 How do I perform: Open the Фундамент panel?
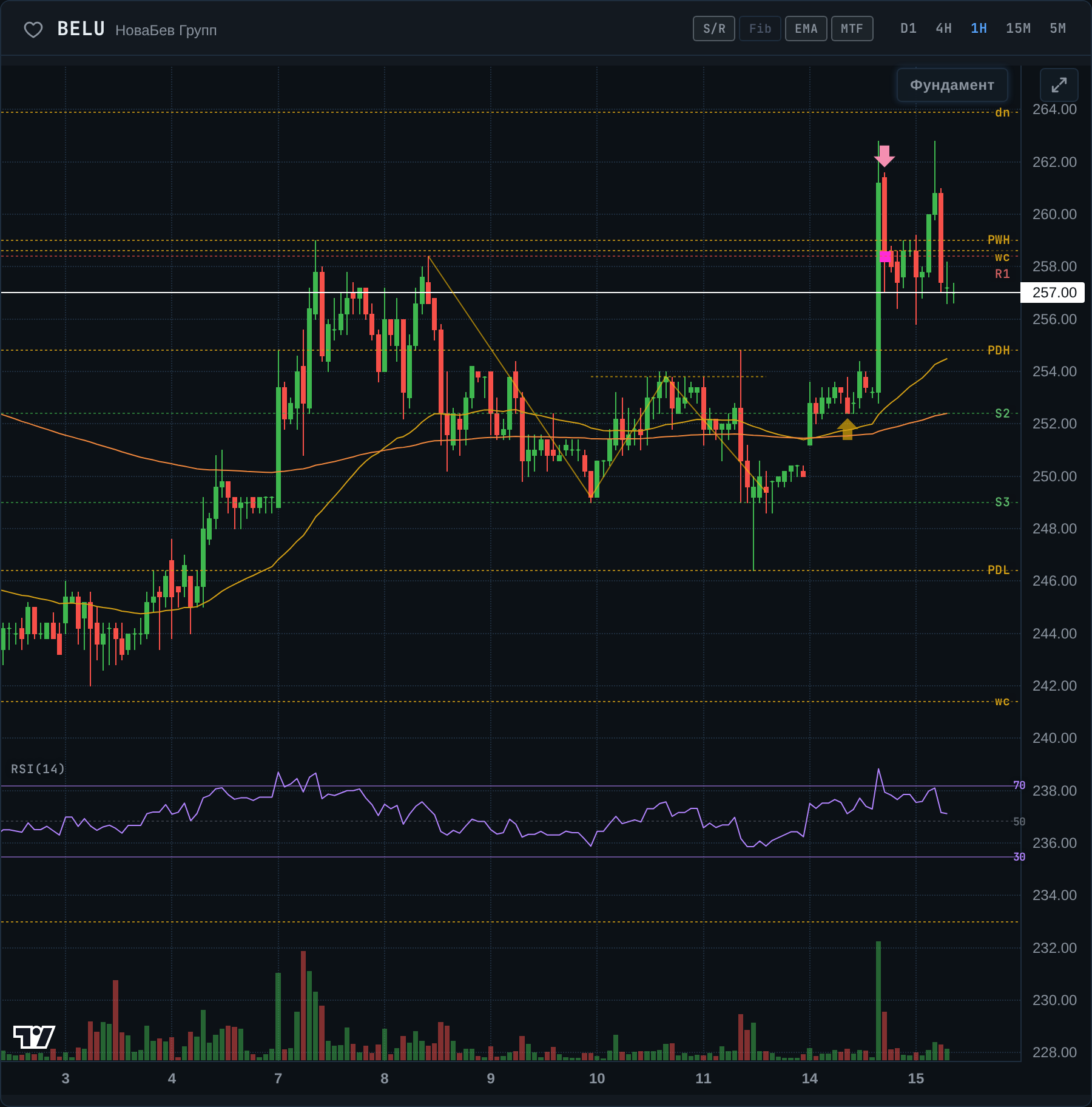tap(952, 85)
